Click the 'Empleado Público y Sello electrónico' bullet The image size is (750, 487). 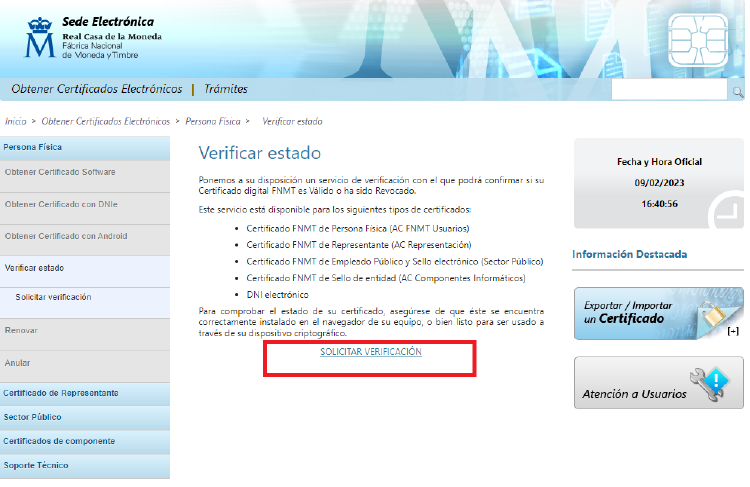click(395, 262)
